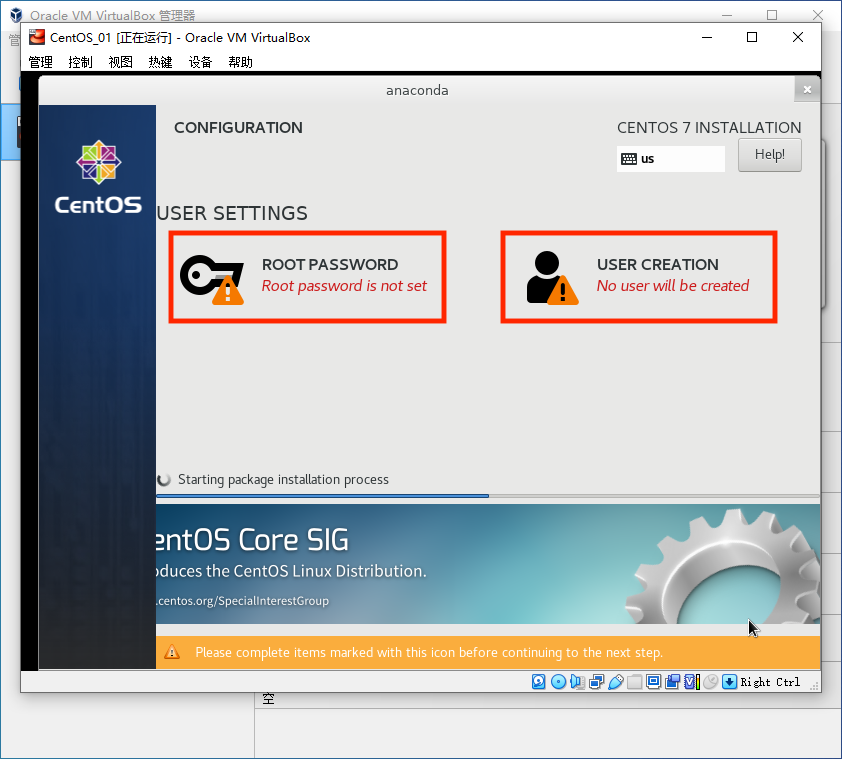Open the 热键 menu
Screen dimensions: 842x759
pos(160,62)
